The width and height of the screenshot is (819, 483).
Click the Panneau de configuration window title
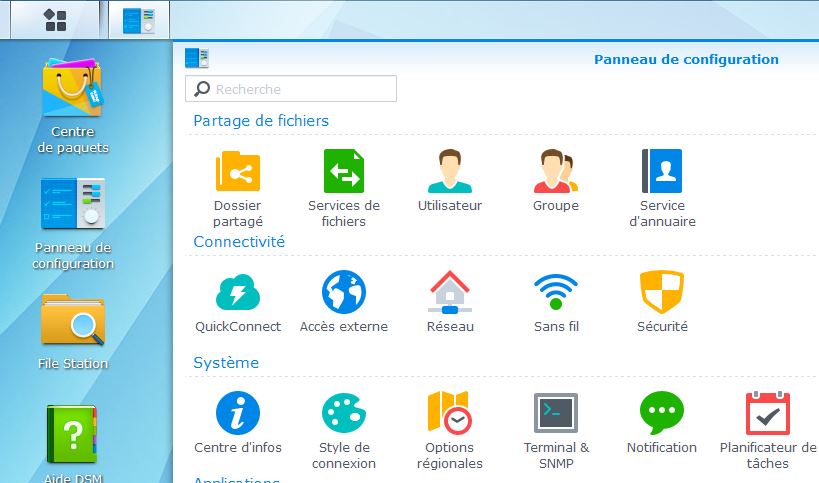(686, 60)
